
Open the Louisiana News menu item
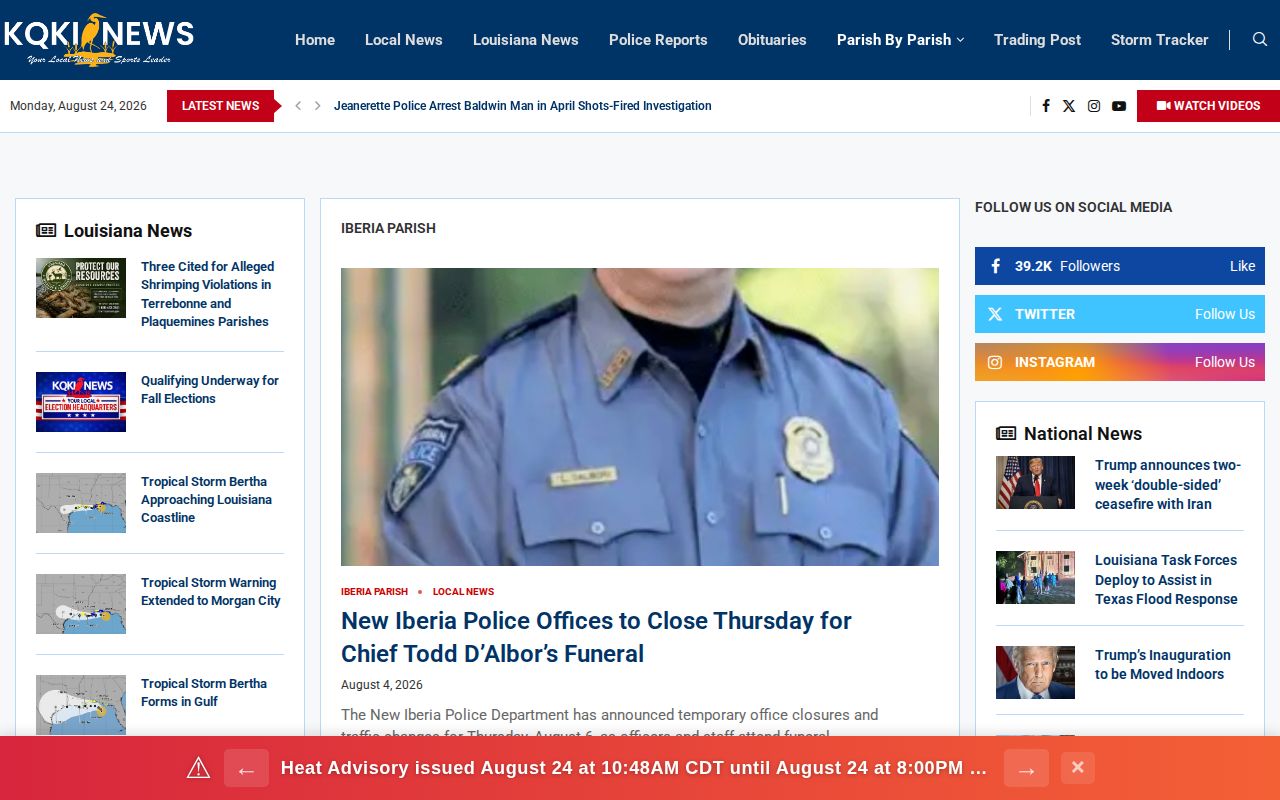click(526, 40)
